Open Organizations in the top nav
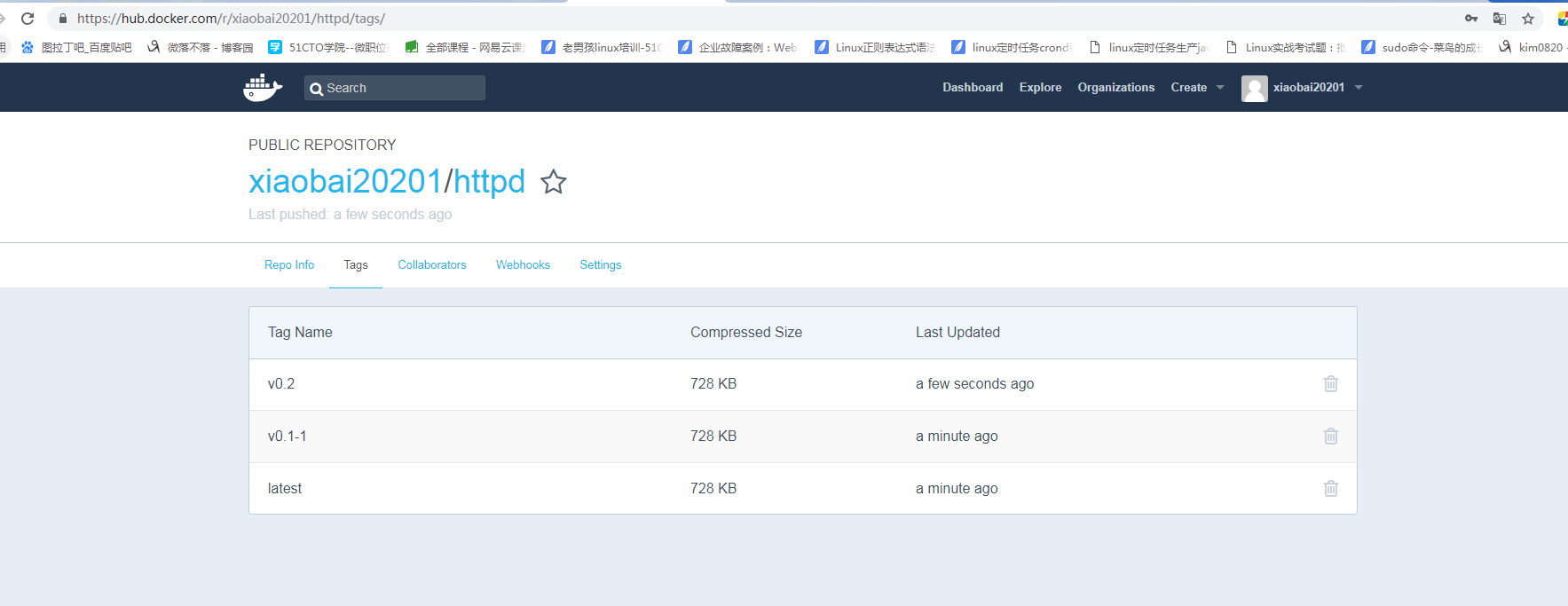 [x=1116, y=88]
